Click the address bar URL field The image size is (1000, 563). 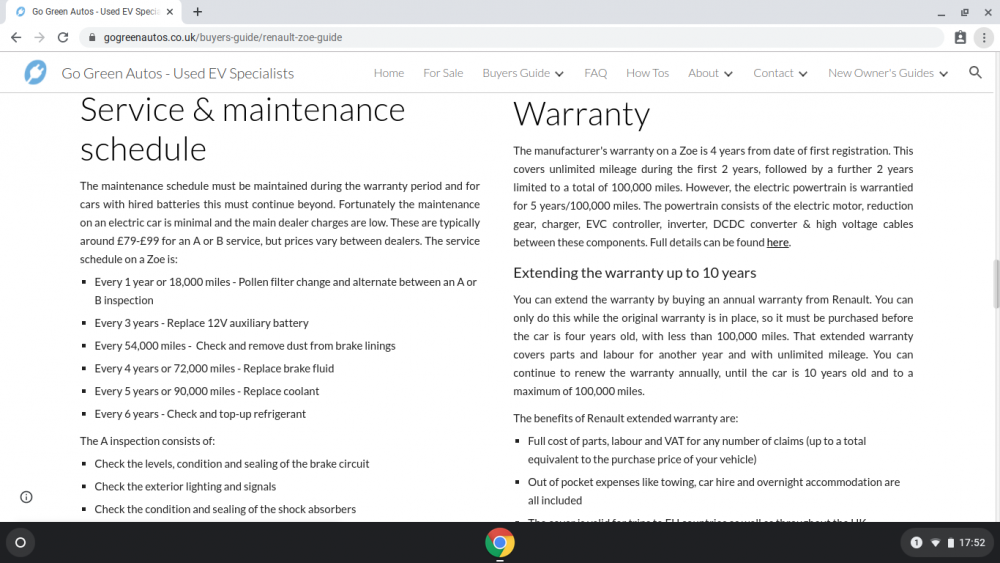(x=510, y=38)
